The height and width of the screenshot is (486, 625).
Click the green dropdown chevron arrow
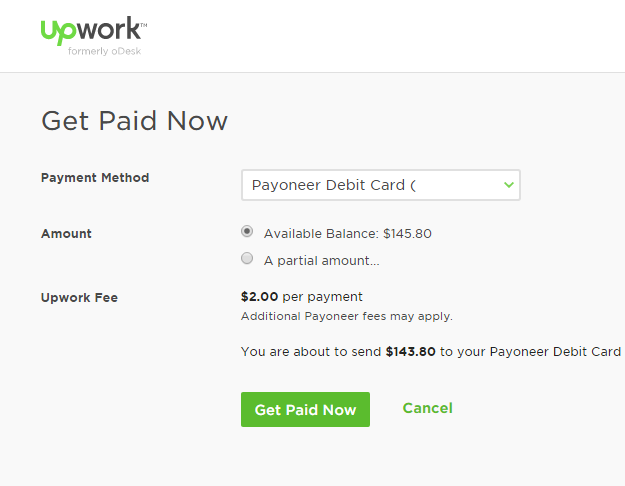point(509,185)
